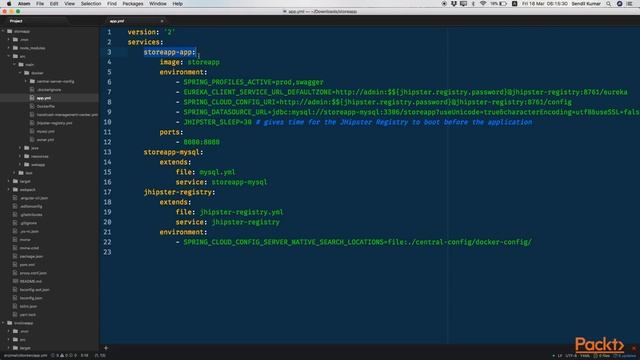The image size is (640, 360).
Task: Open .dockerignore file in tree
Action: 49,90
